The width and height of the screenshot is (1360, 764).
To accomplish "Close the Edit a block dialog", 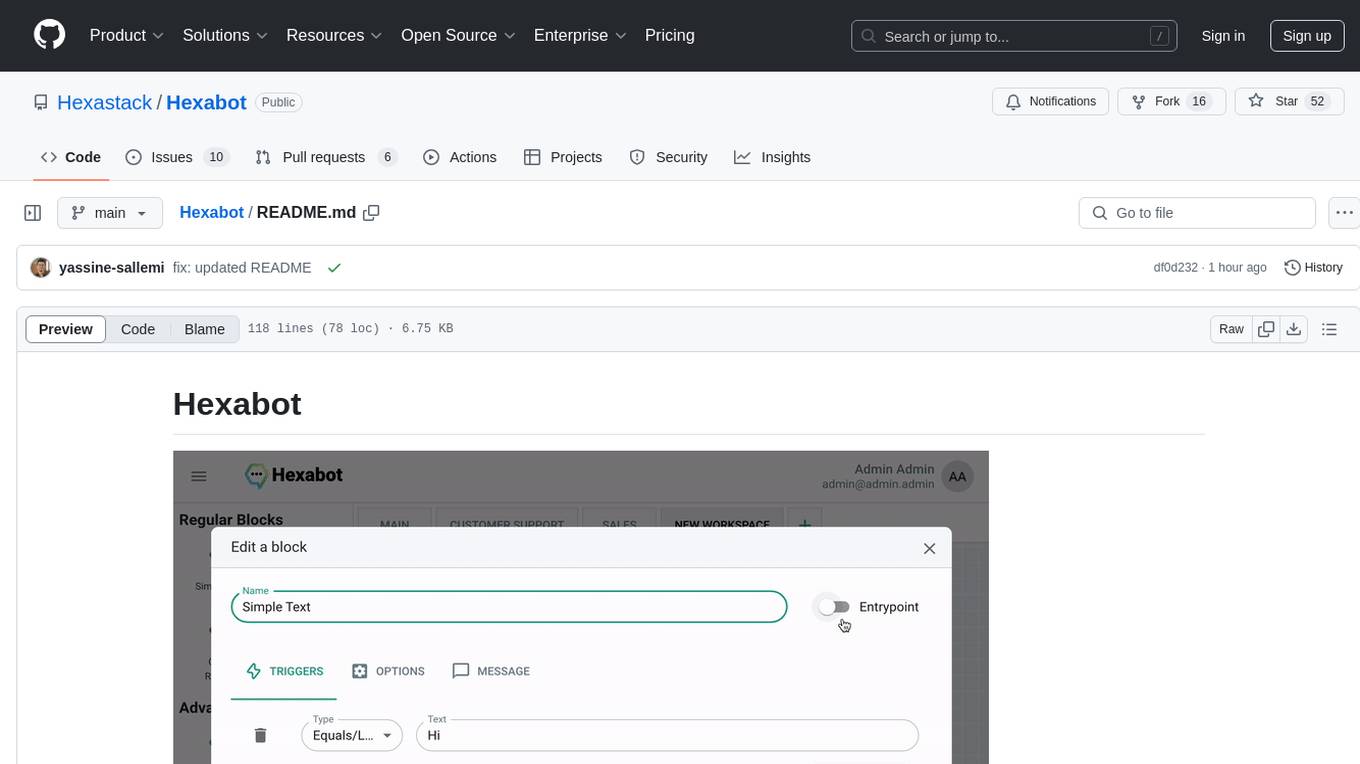I will coord(929,548).
